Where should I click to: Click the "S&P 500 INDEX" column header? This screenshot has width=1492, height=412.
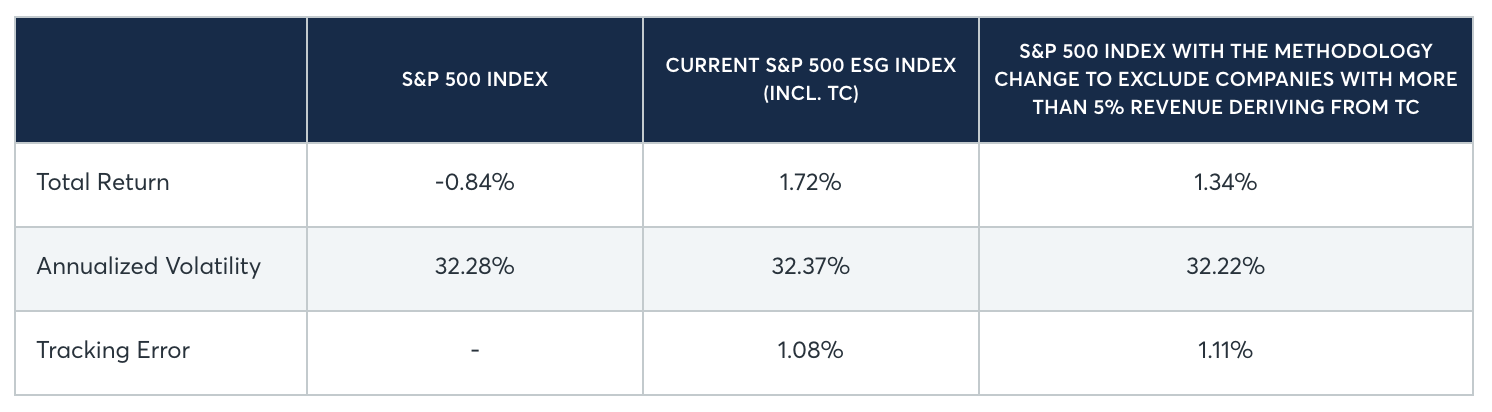[474, 80]
